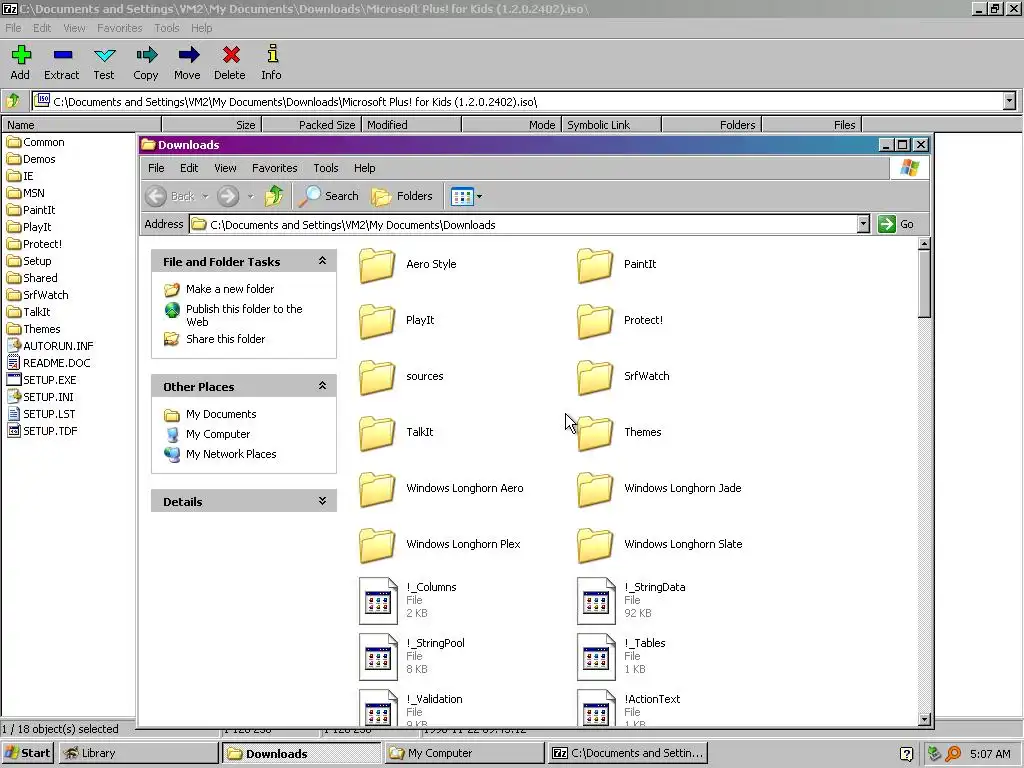Collapse File and Folder Tasks panel
1024x768 pixels.
click(x=322, y=261)
